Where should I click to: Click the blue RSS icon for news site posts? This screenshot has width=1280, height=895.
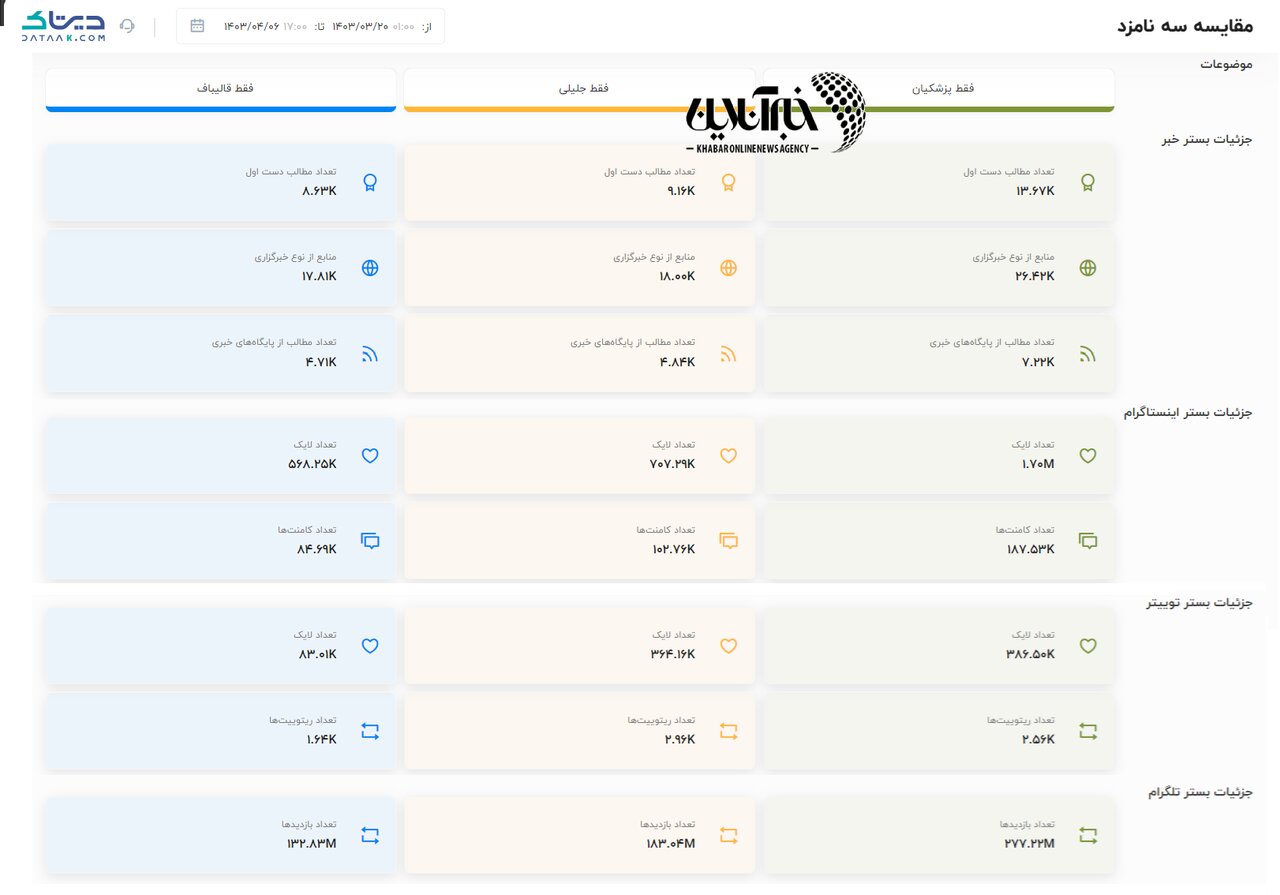point(370,353)
